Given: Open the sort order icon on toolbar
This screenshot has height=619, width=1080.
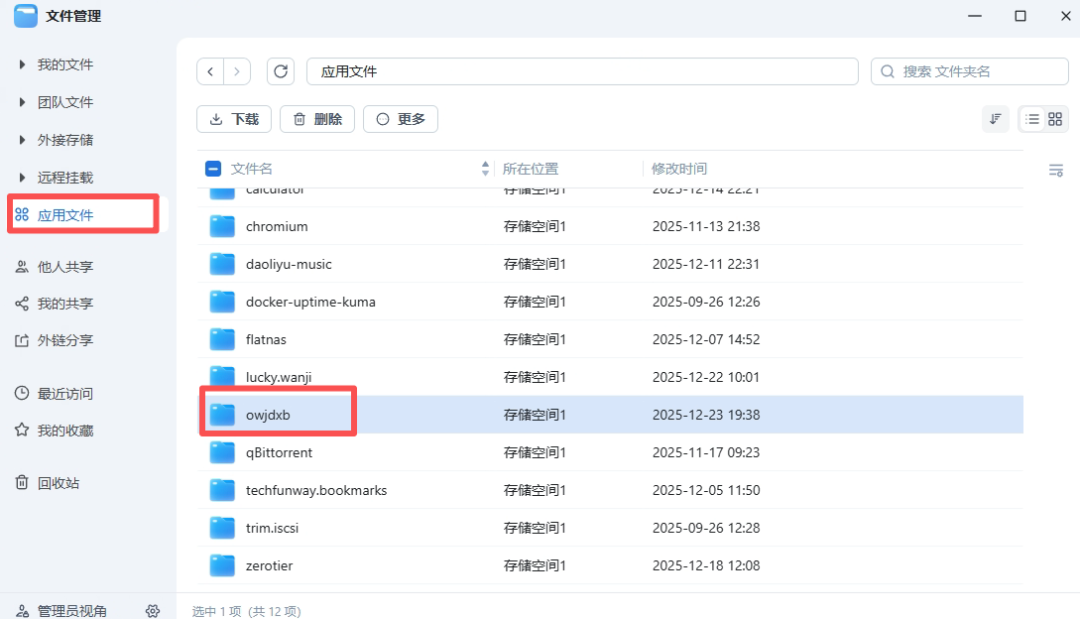Looking at the screenshot, I should click(995, 118).
